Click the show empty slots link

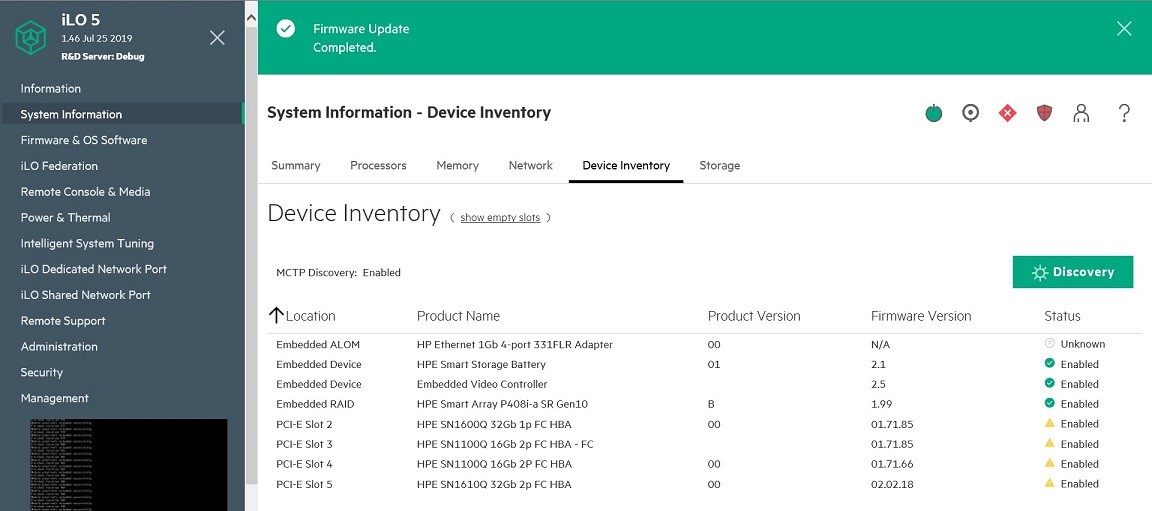[500, 218]
